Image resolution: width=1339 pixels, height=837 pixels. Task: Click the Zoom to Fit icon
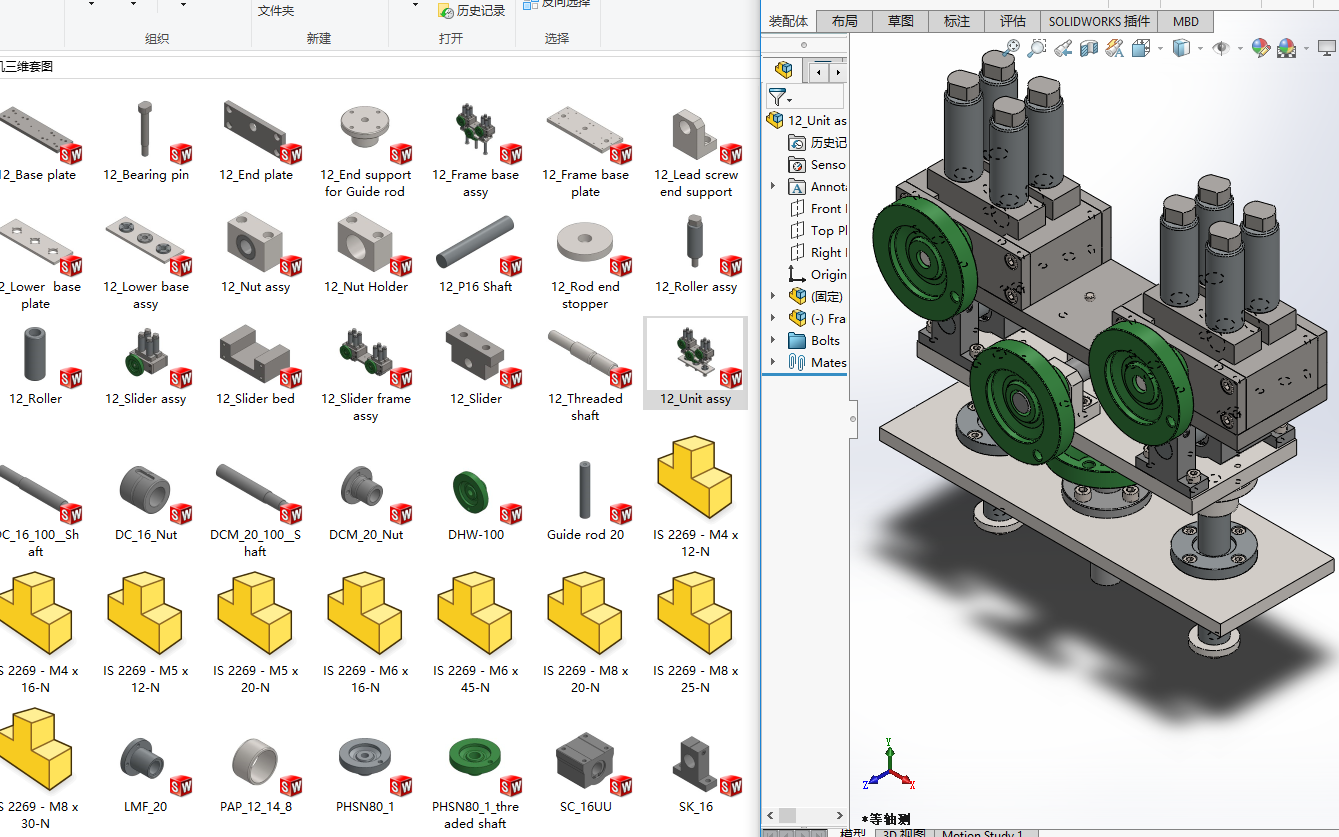[1011, 48]
